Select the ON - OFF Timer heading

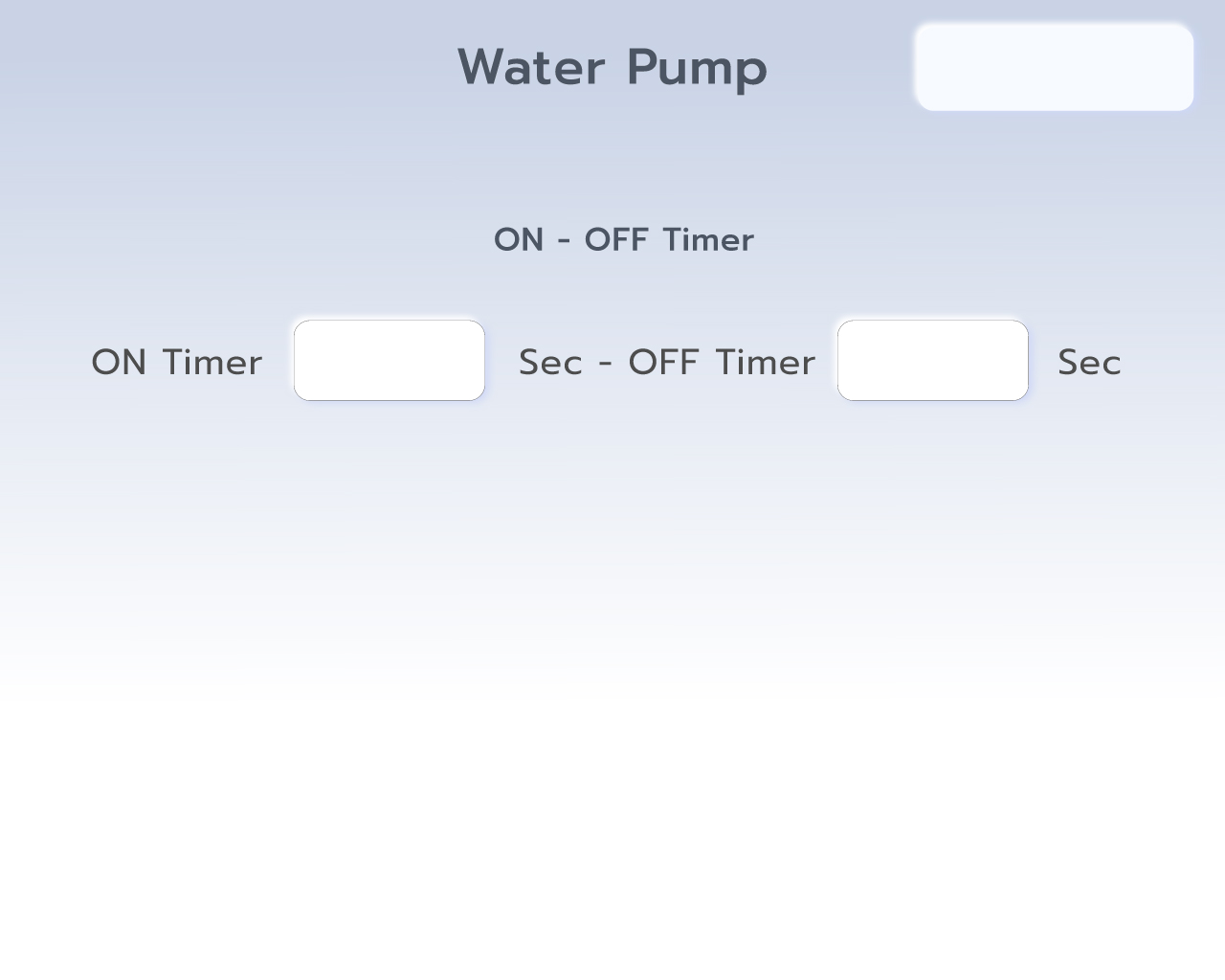(x=624, y=239)
